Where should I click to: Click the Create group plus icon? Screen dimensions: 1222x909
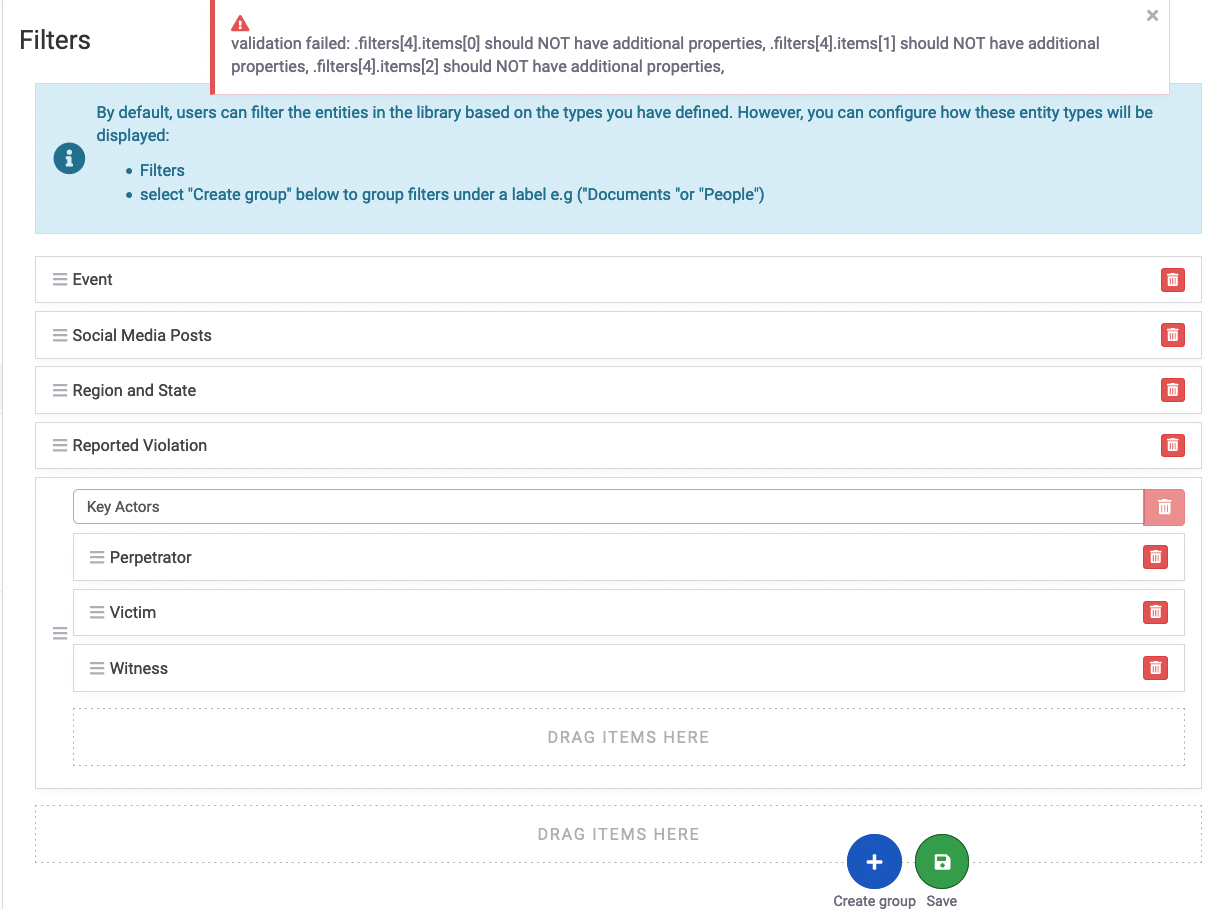tap(874, 861)
